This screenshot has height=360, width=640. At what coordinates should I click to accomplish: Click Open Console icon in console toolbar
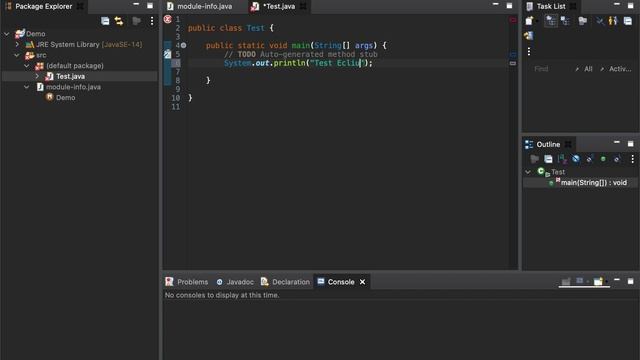click(598, 282)
